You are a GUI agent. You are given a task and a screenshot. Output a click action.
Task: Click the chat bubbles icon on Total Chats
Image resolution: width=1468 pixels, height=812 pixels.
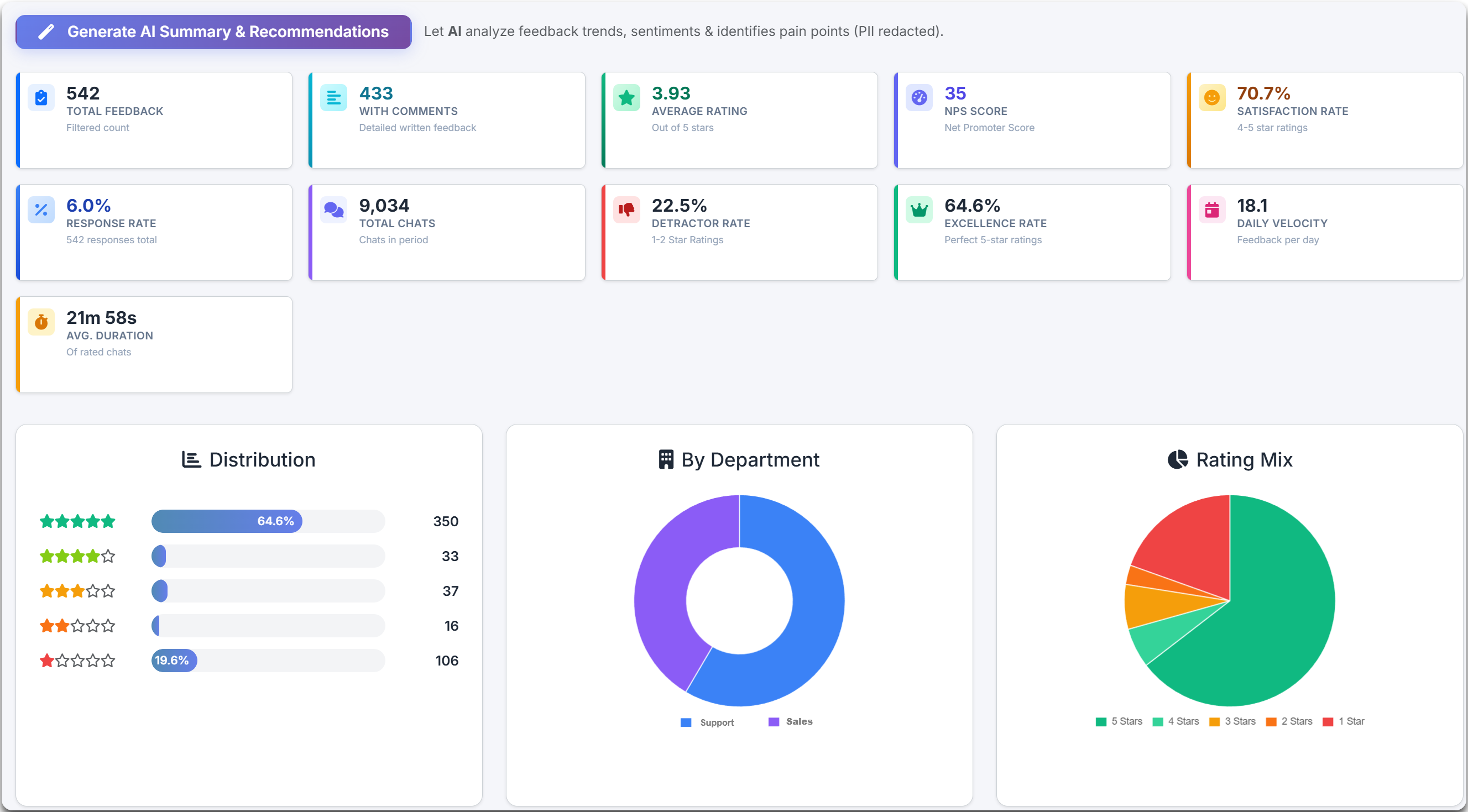pyautogui.click(x=334, y=209)
